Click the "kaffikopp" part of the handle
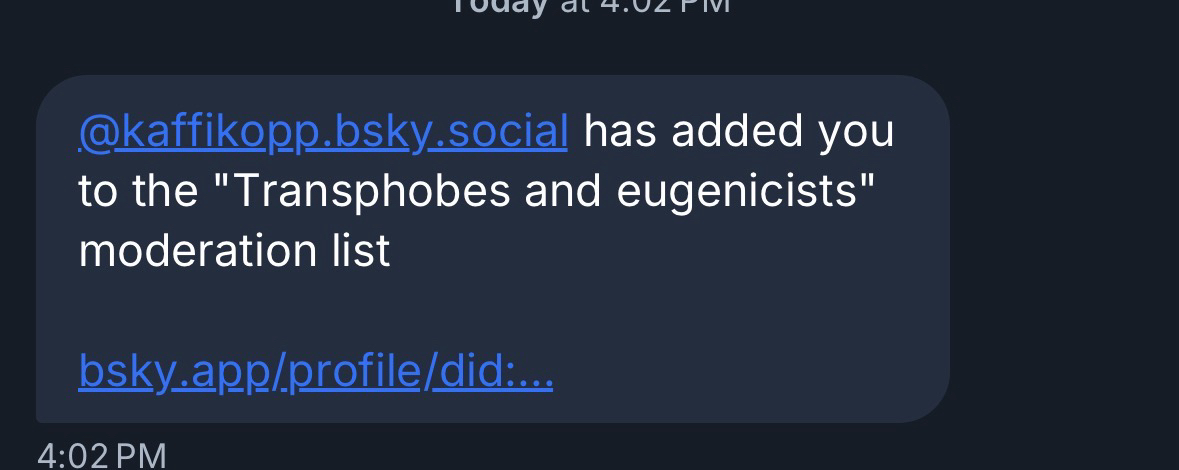 pyautogui.click(x=220, y=132)
